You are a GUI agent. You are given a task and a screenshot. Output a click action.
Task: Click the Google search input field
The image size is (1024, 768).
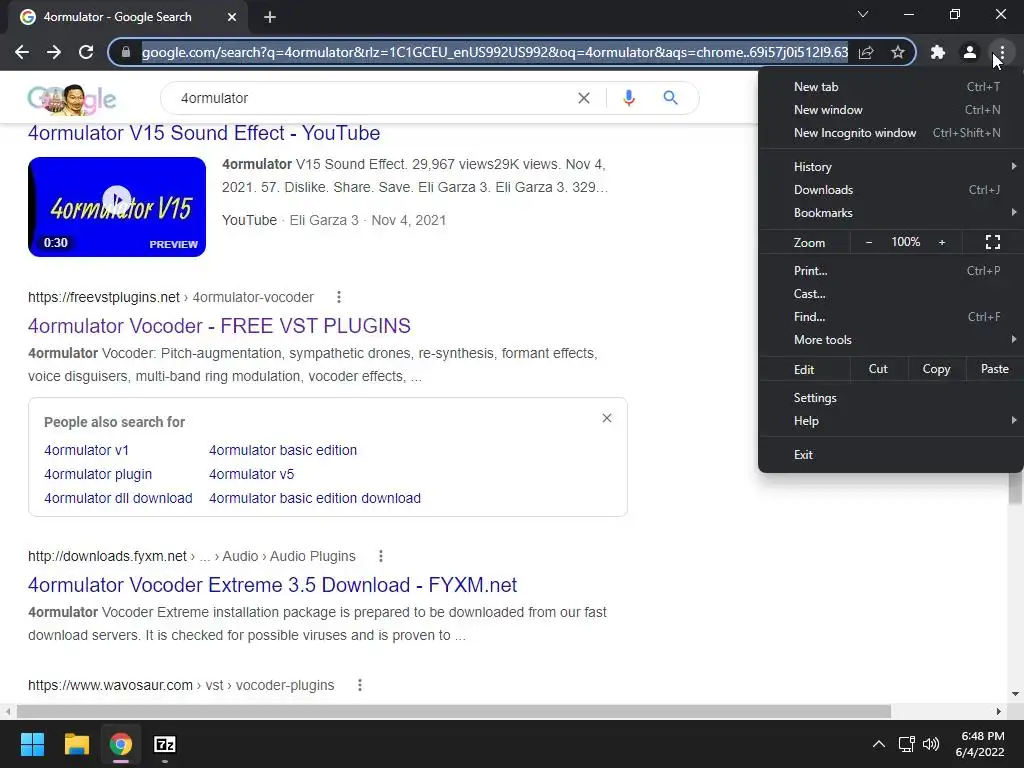(x=372, y=98)
